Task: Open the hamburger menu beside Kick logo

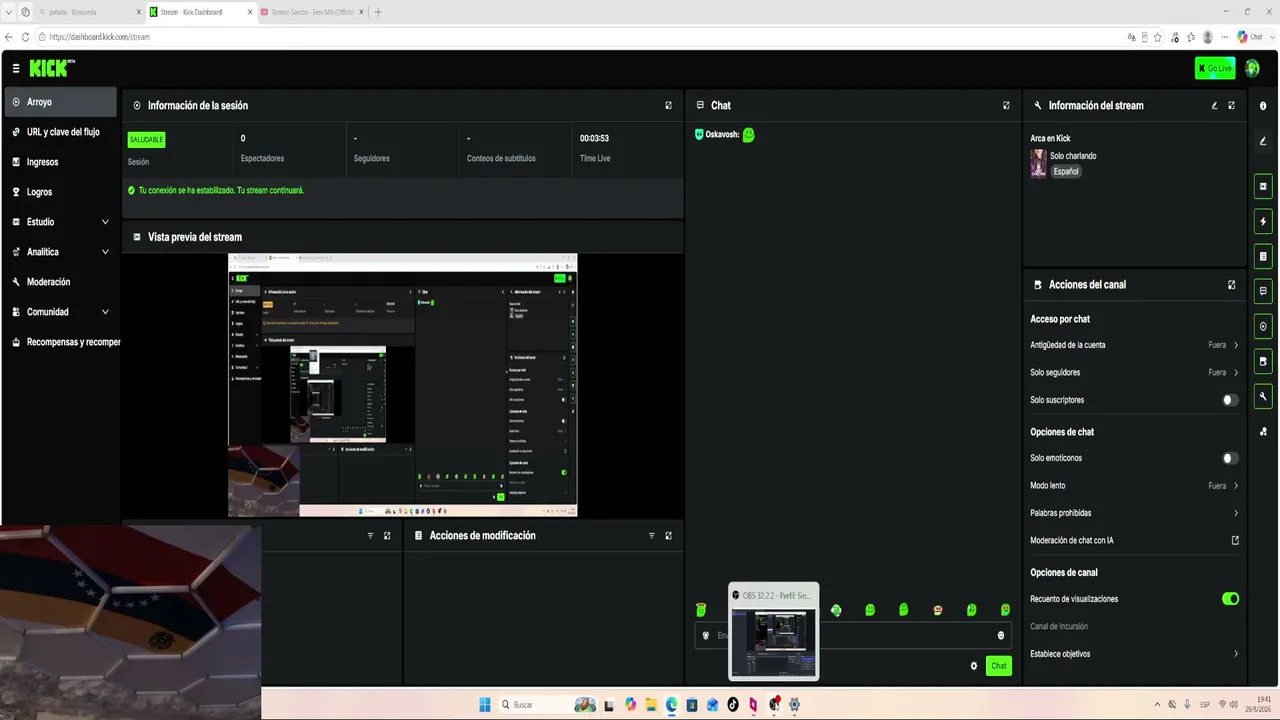Action: tap(16, 68)
